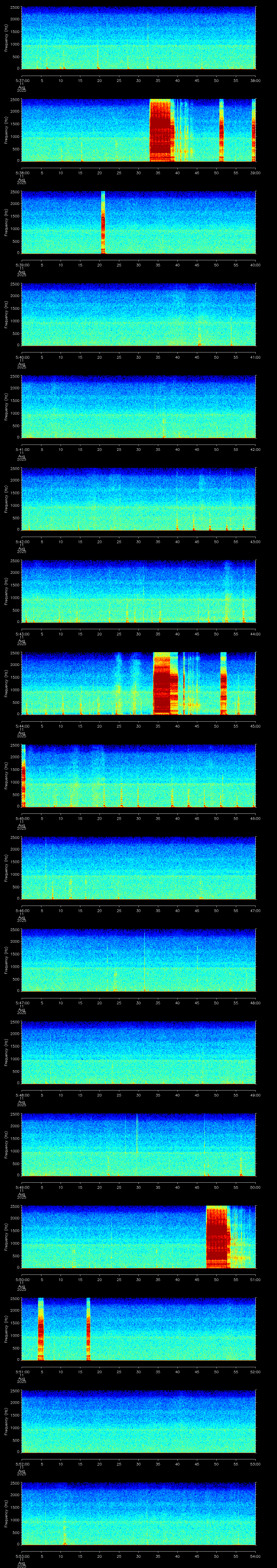Click the 5:41:00 timestamp label
Screen dimensions: 277x1568
coord(21,449)
